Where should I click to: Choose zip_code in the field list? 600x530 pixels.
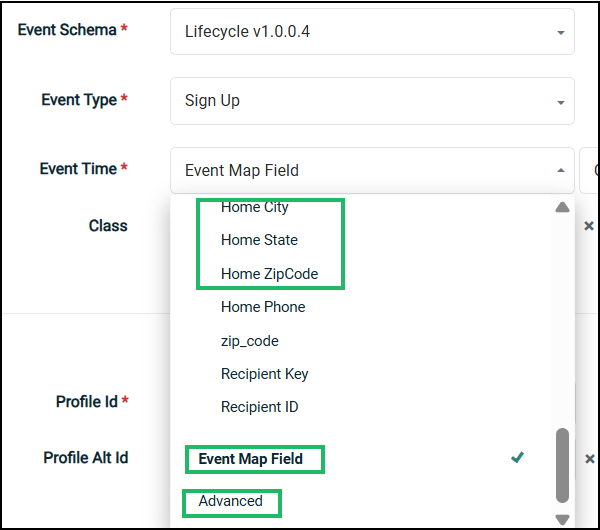[x=250, y=341]
